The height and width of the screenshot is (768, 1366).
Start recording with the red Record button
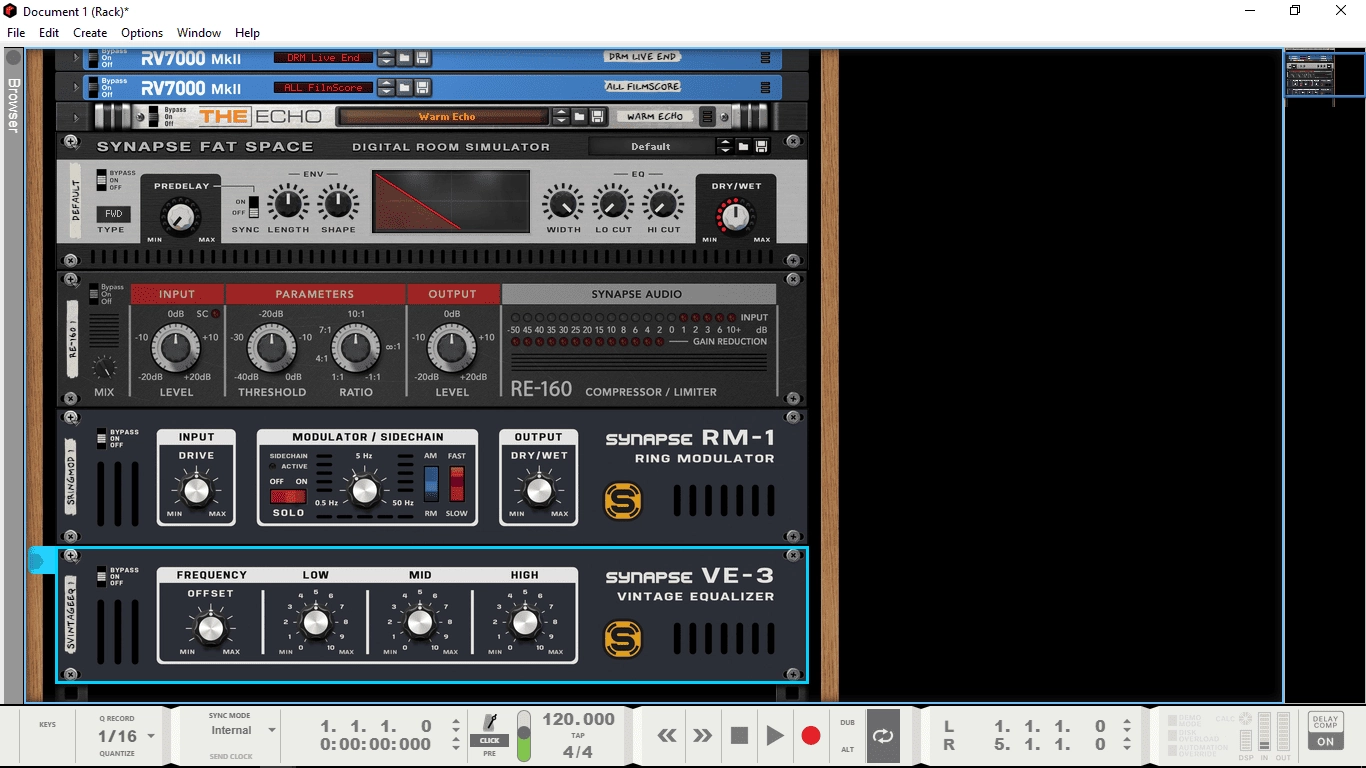point(811,736)
